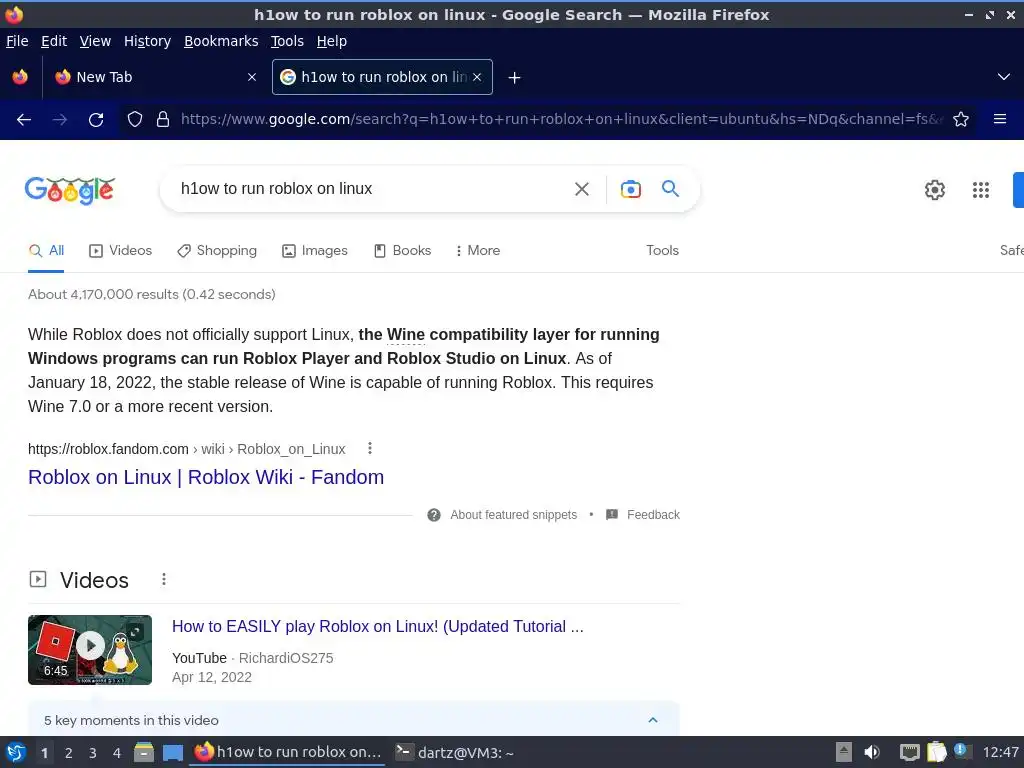Go back to the previous page
This screenshot has height=768, width=1024.
coord(24,120)
